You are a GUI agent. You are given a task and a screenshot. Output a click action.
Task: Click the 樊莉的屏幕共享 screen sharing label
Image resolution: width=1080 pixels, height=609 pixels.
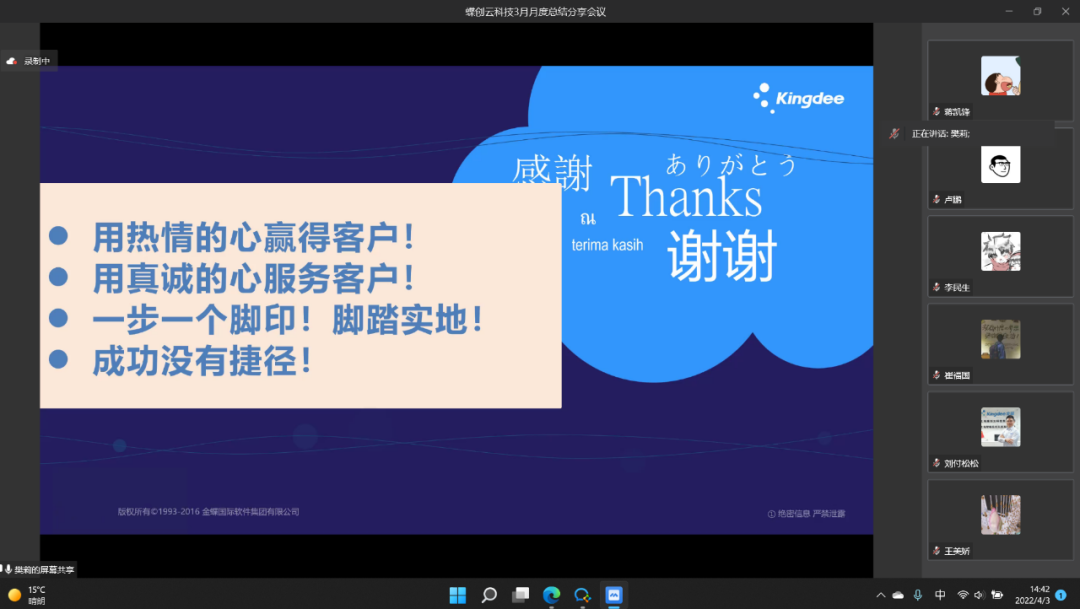[x=45, y=570]
